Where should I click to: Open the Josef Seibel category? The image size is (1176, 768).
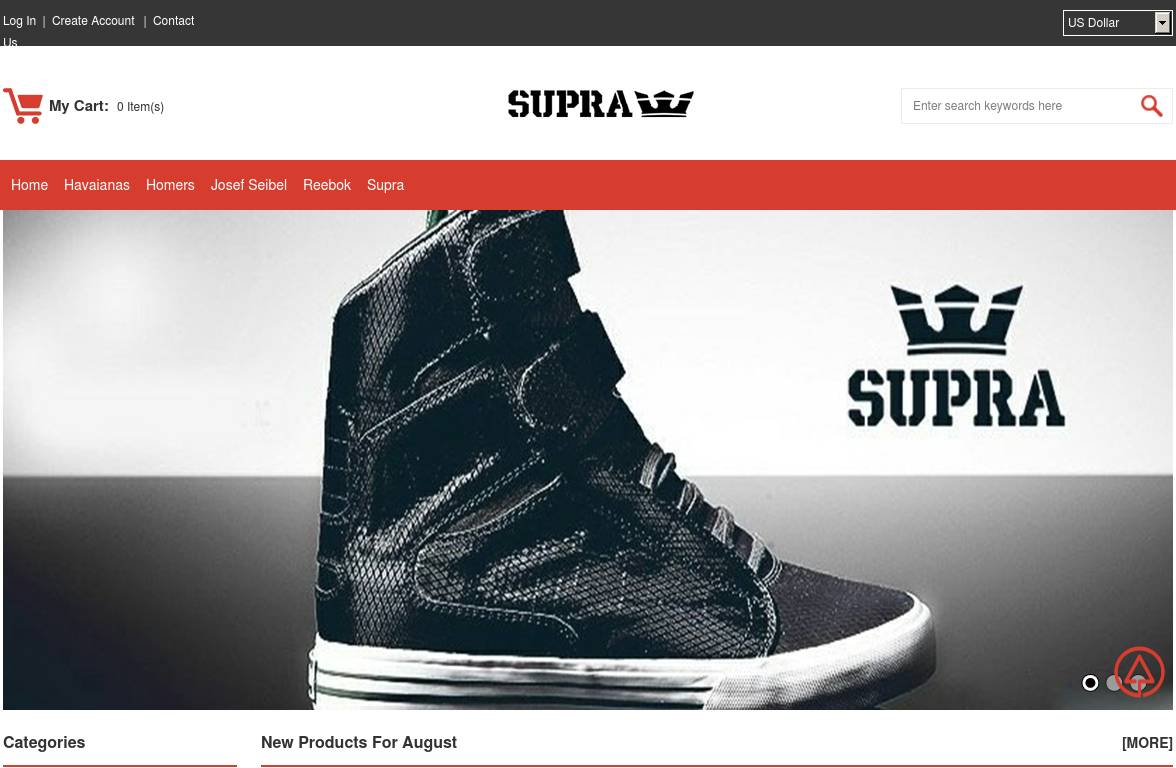248,185
